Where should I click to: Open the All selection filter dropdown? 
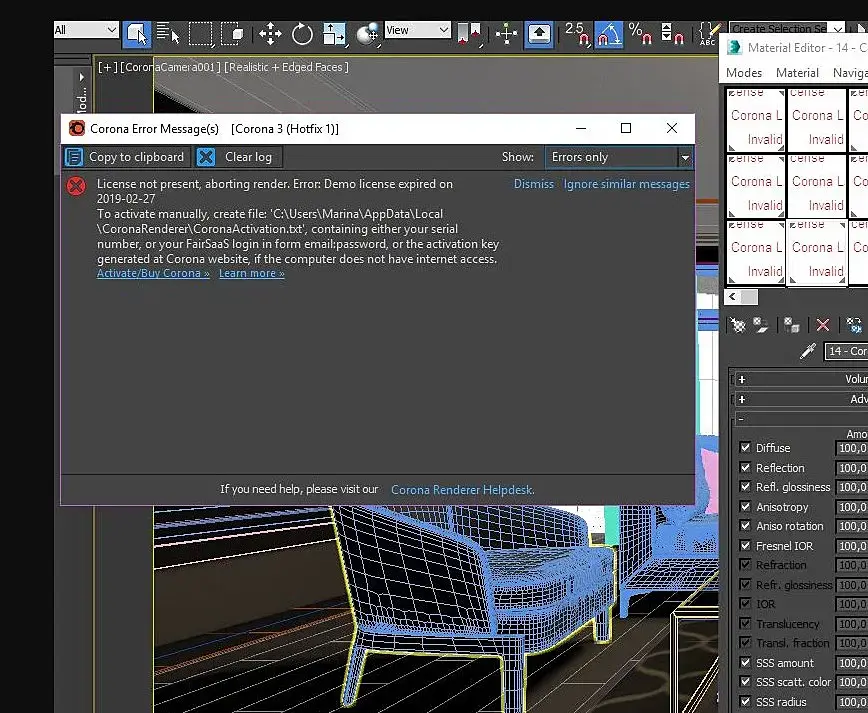(x=86, y=30)
